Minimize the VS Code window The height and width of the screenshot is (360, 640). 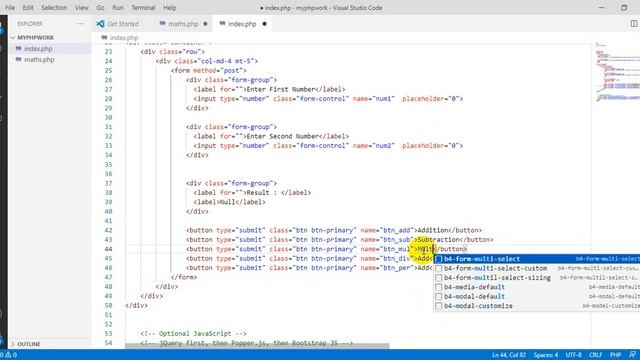pyautogui.click(x=601, y=8)
